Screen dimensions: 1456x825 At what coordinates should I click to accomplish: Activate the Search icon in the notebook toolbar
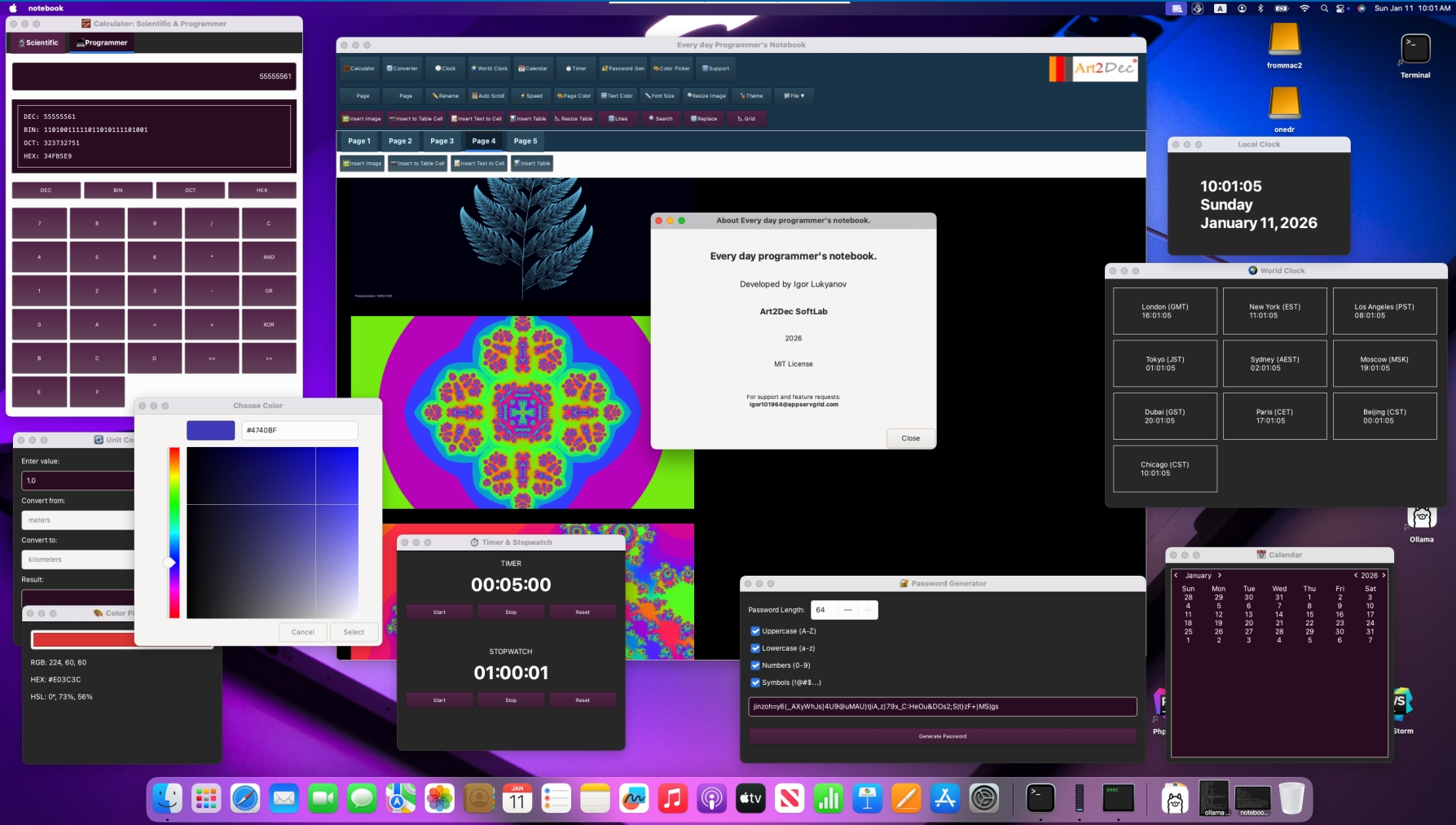pos(660,119)
